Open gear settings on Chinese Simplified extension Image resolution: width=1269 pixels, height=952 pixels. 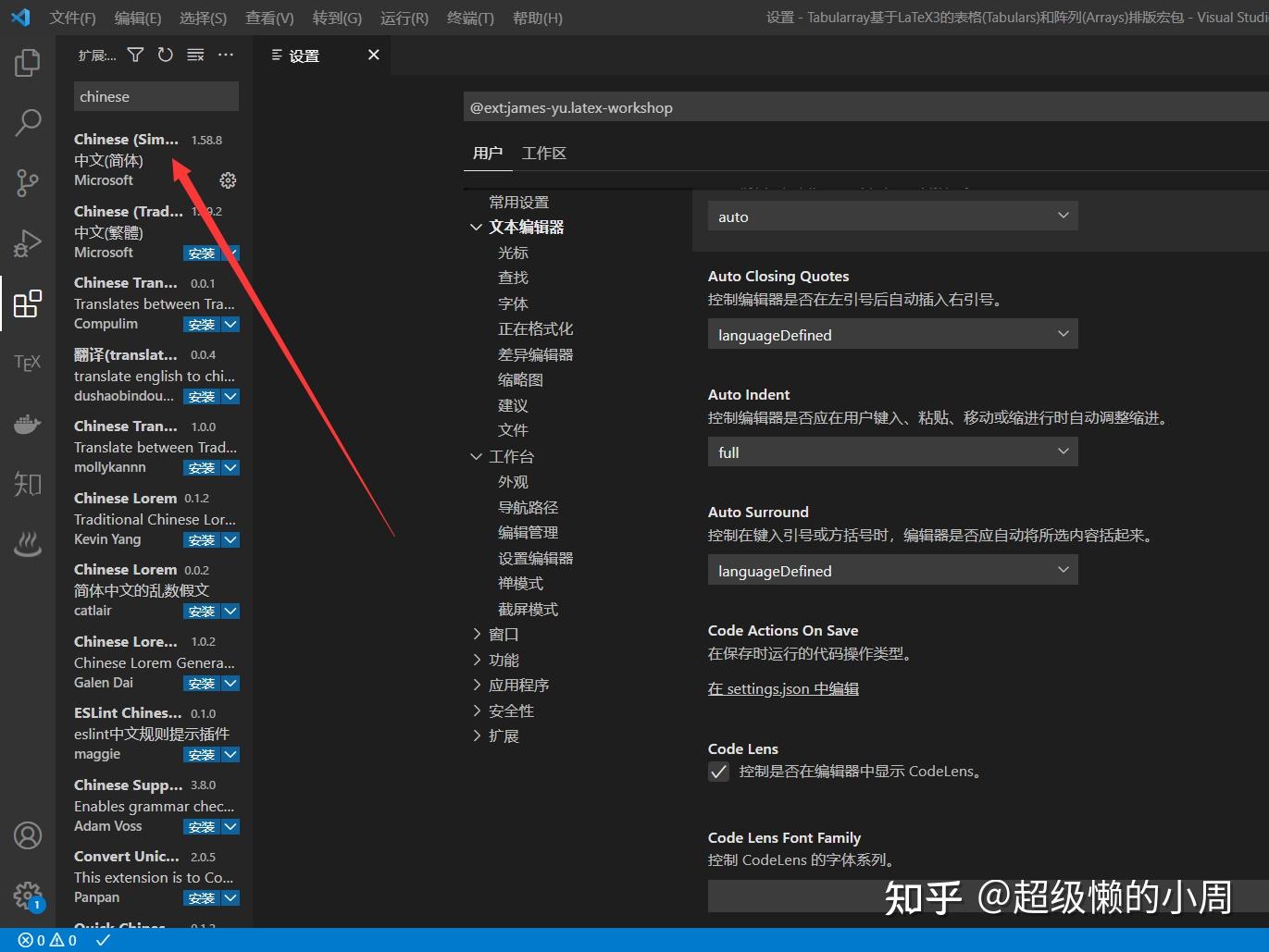pos(228,179)
